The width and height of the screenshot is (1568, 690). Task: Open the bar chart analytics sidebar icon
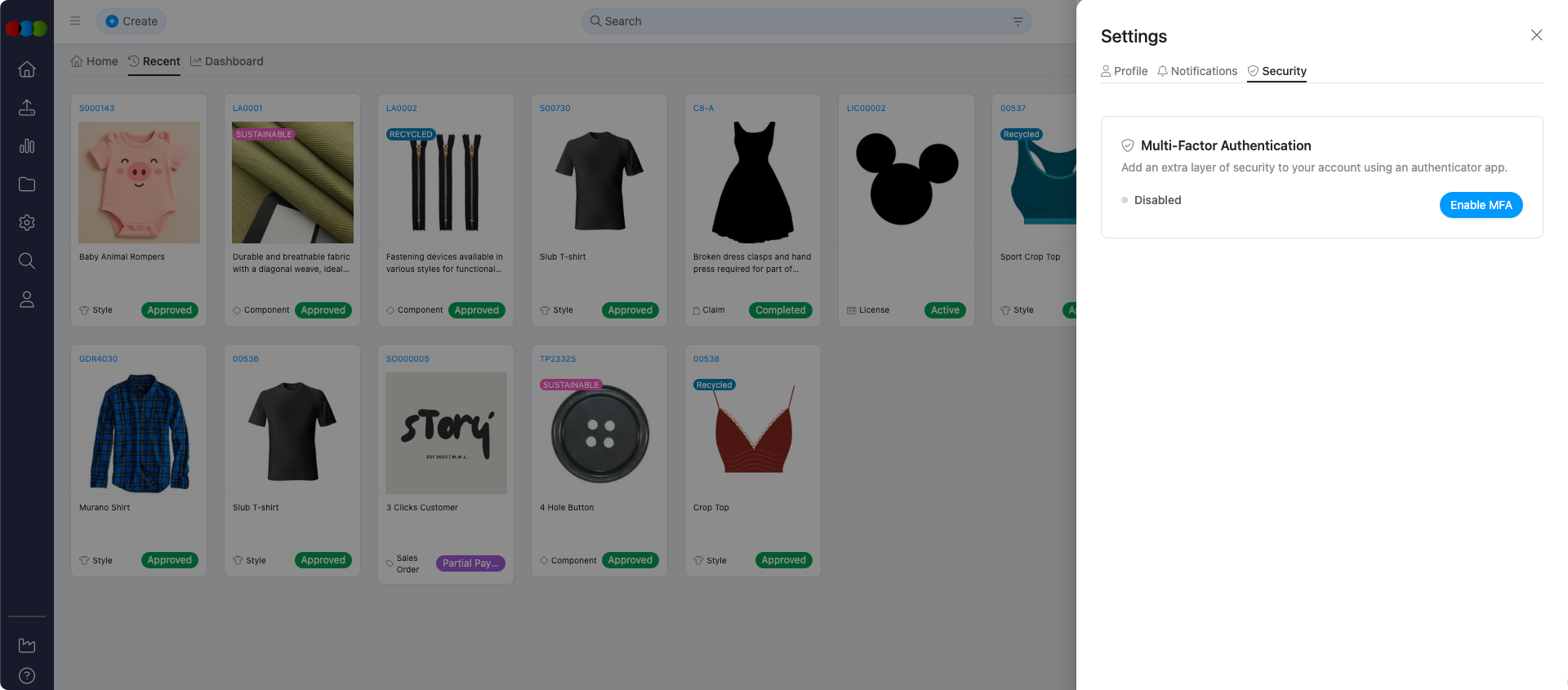(x=27, y=146)
